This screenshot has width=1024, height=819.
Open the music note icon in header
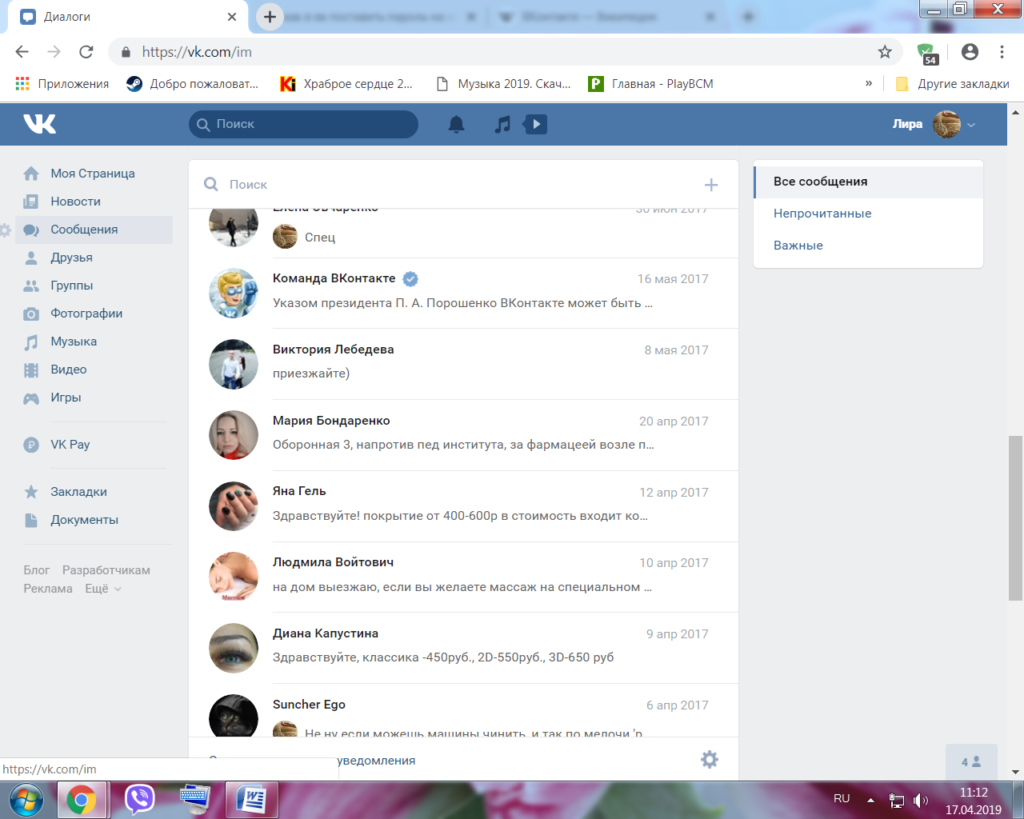(502, 124)
